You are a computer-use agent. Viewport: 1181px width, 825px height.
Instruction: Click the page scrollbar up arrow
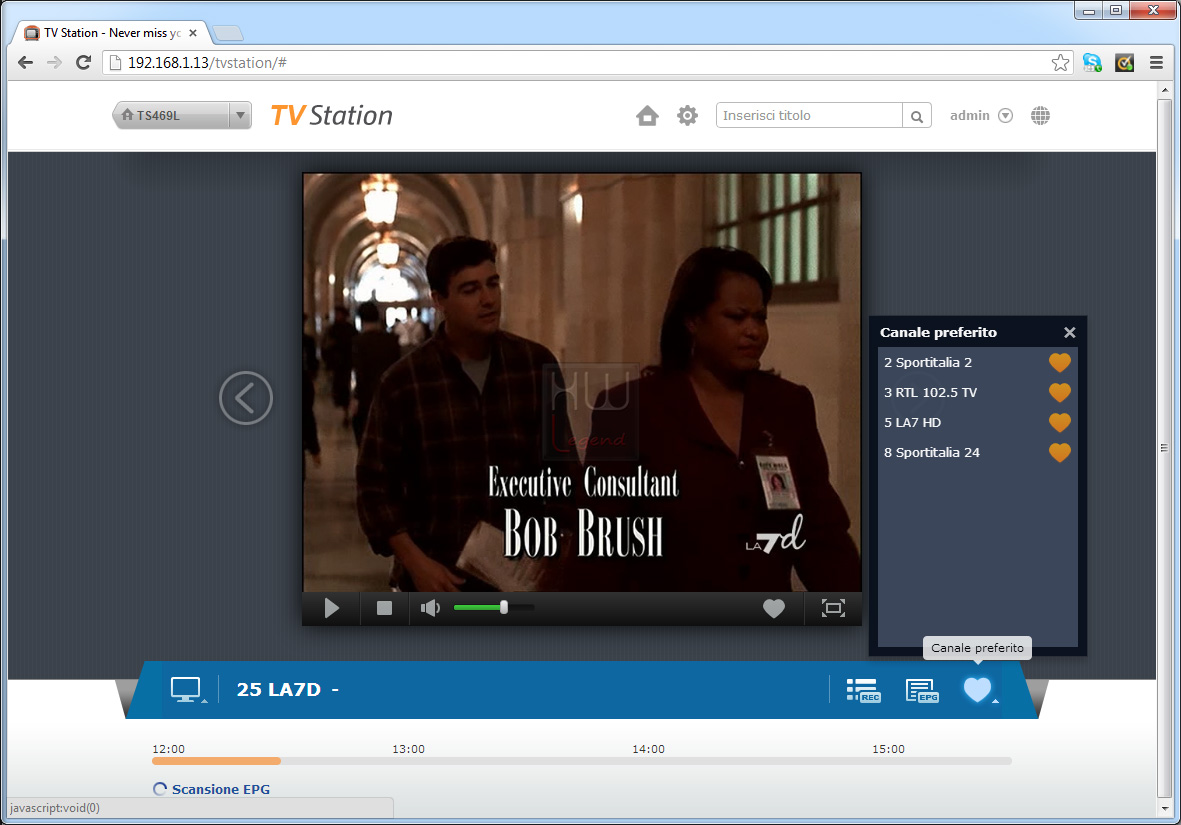coord(1164,90)
